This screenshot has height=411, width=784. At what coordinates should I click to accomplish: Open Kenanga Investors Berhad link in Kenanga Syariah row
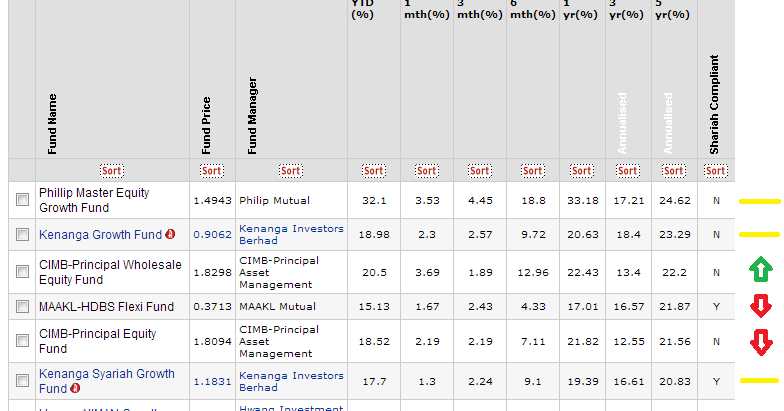point(291,382)
